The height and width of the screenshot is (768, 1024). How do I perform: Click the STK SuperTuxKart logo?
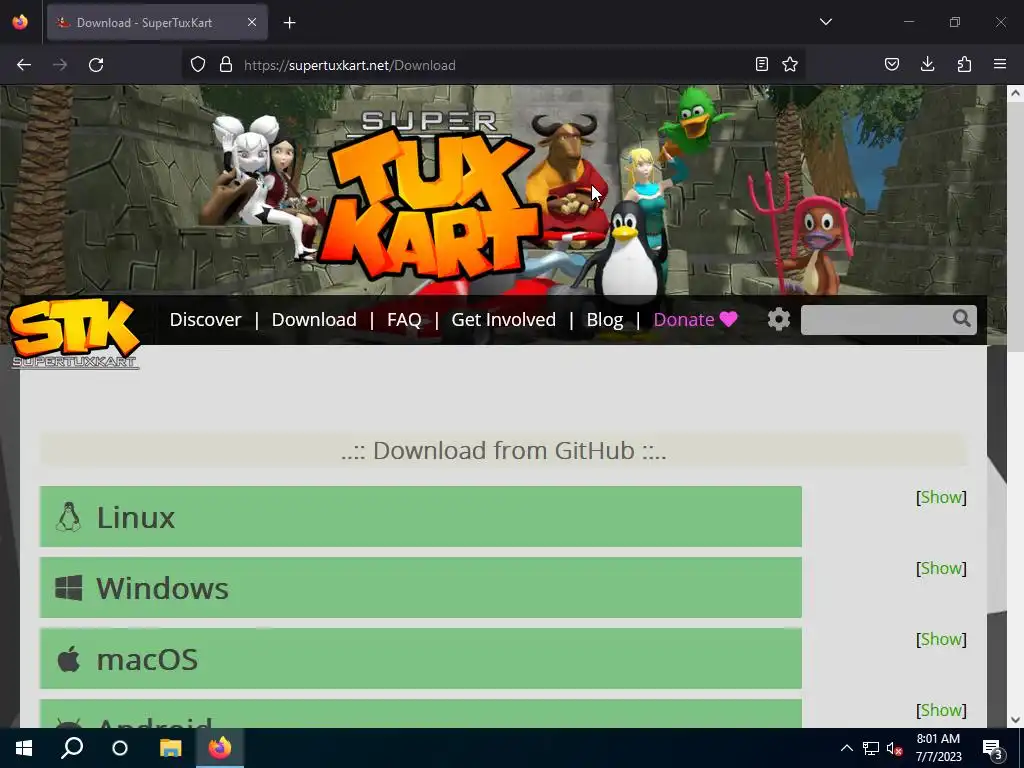[x=74, y=333]
